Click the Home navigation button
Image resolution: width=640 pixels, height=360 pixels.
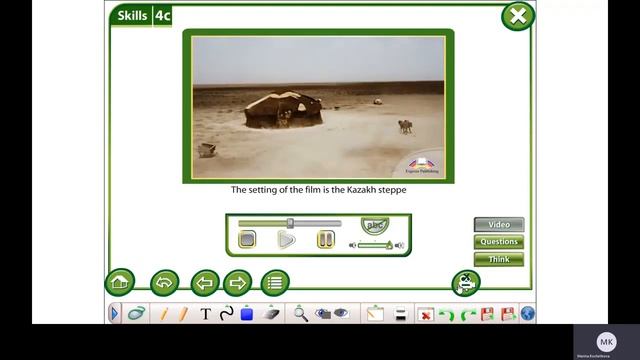(x=119, y=282)
